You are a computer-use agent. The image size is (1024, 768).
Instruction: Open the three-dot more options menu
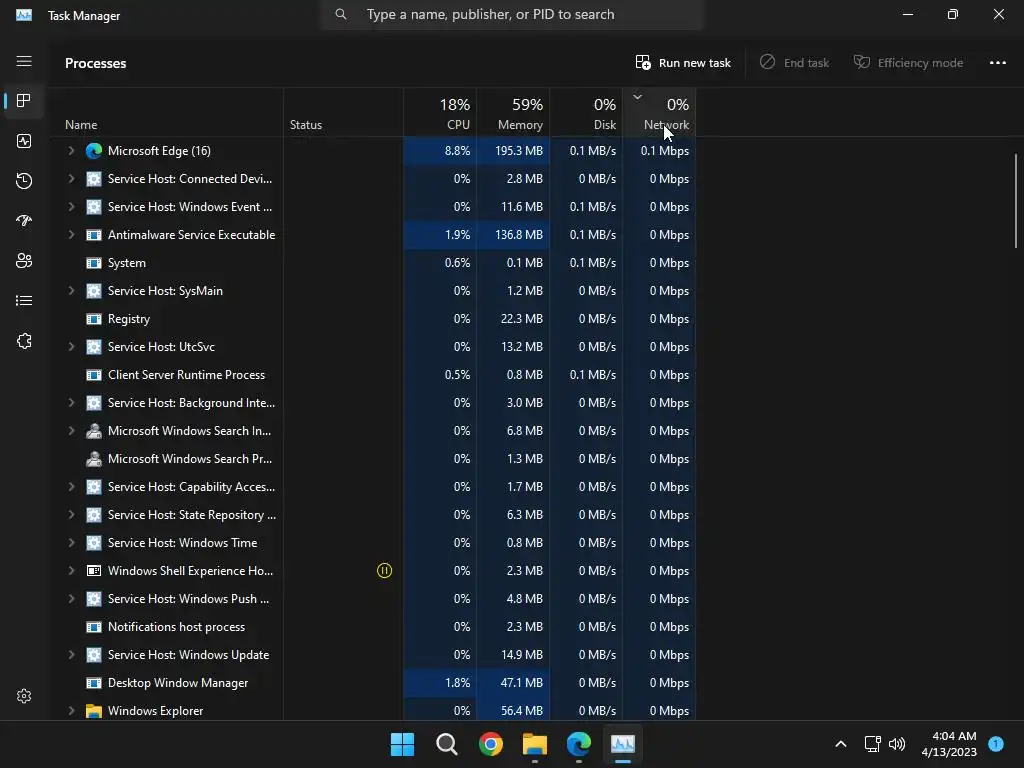[x=997, y=63]
